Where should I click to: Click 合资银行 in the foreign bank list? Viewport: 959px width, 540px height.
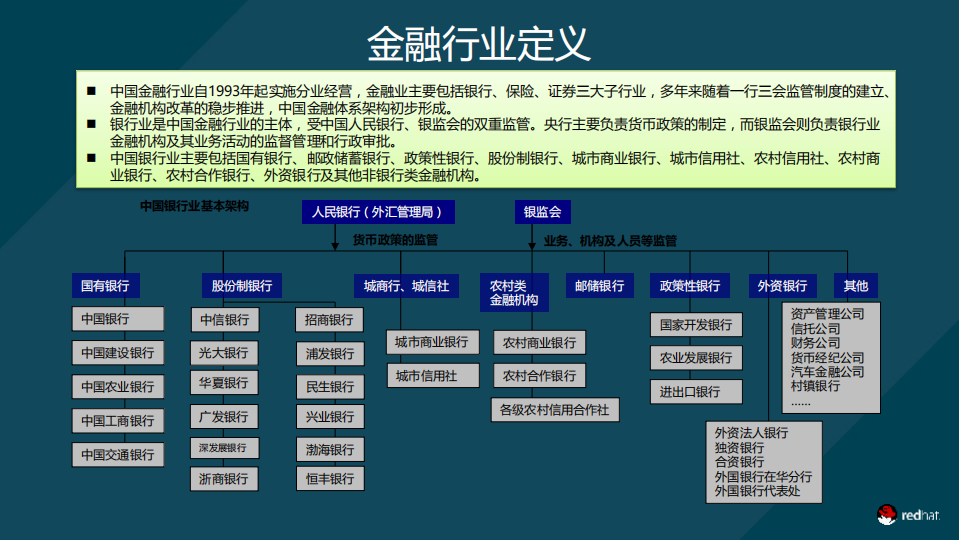(x=739, y=462)
